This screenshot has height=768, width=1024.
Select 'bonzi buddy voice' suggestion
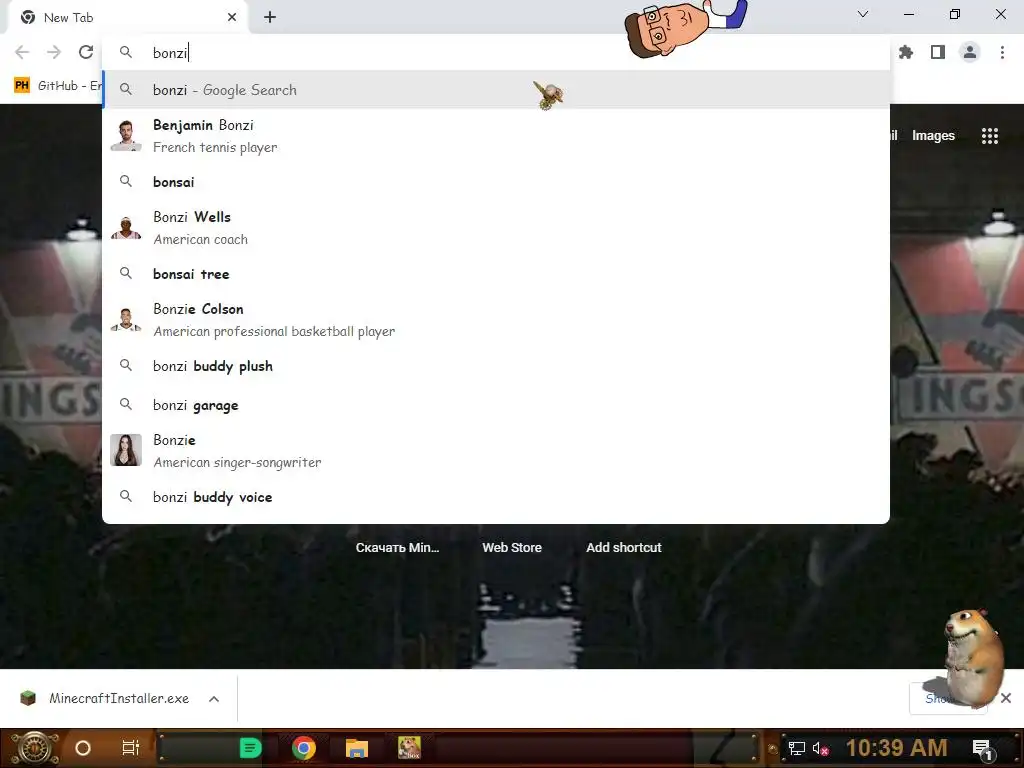(x=496, y=497)
